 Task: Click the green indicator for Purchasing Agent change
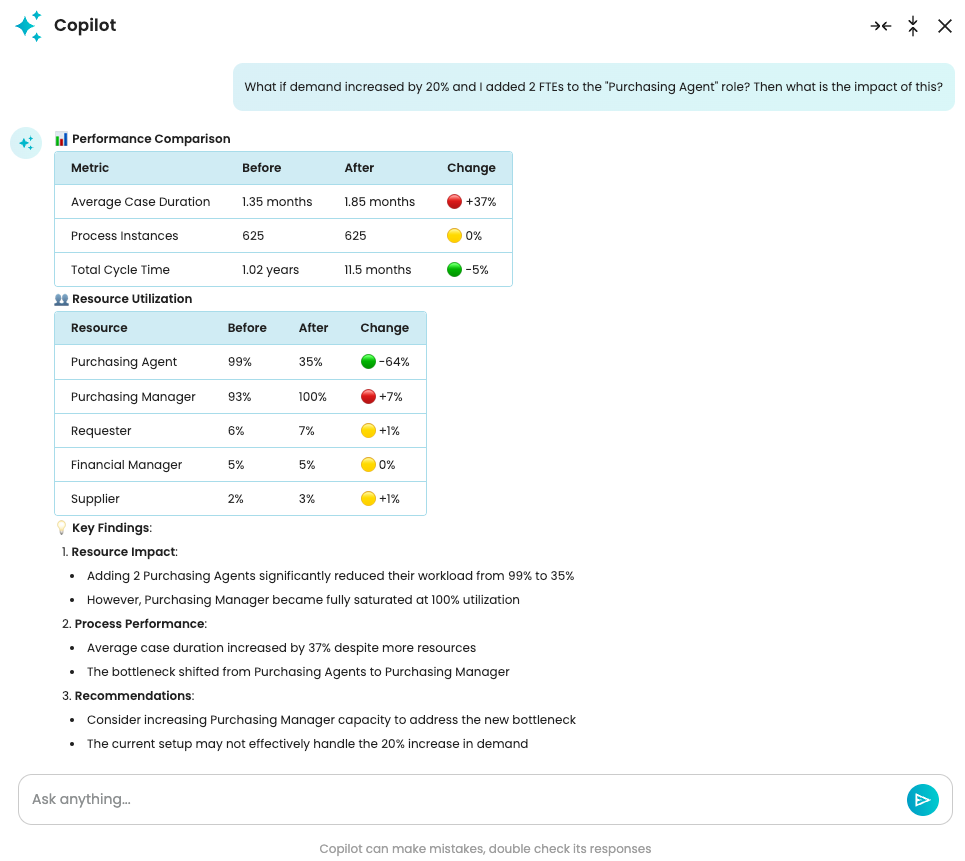(368, 362)
